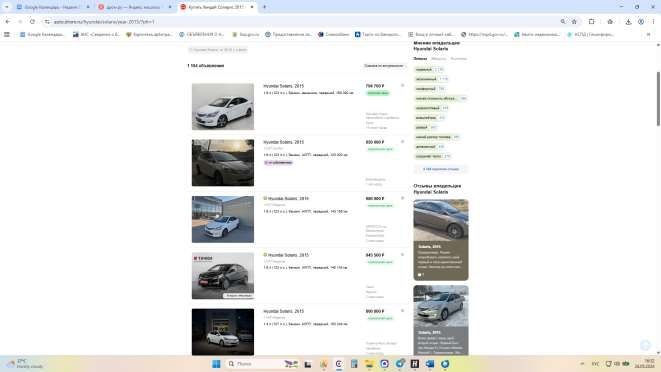Switch to the Google Календарь tab
The width and height of the screenshot is (661, 372).
click(x=52, y=7)
